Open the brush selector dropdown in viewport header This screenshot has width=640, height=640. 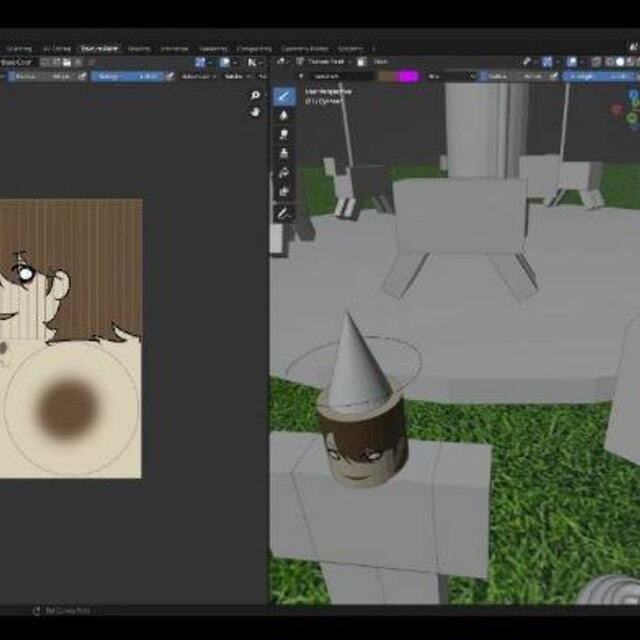pos(301,76)
